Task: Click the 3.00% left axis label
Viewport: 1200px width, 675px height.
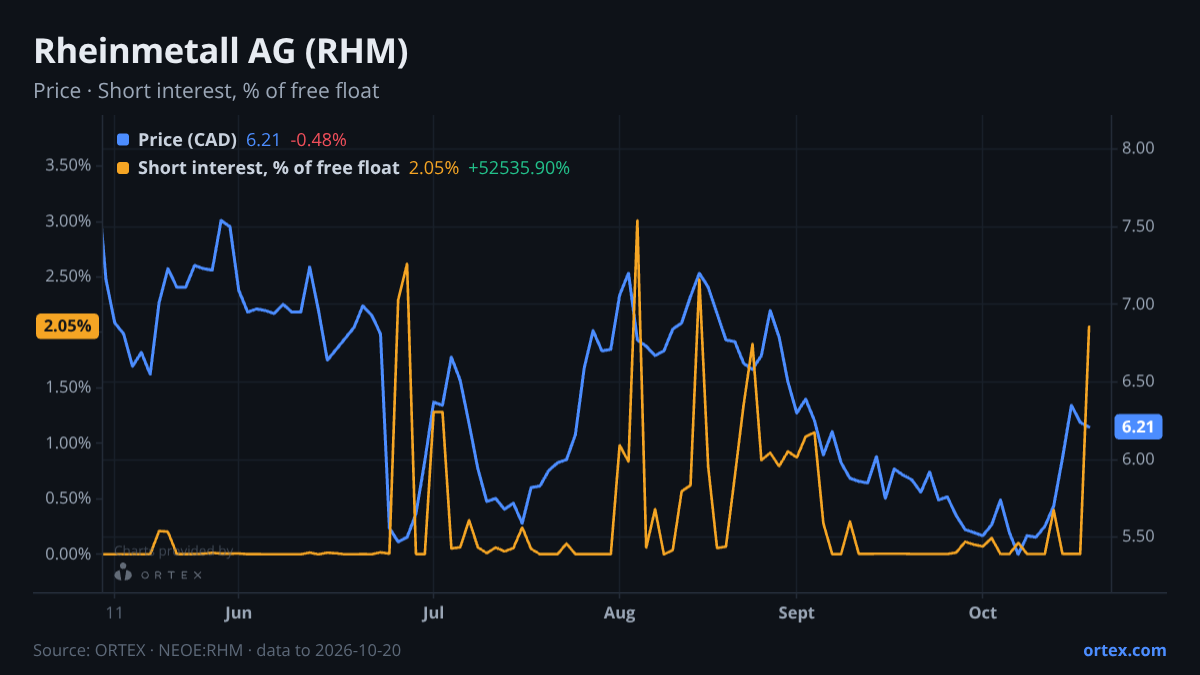Action: point(68,221)
